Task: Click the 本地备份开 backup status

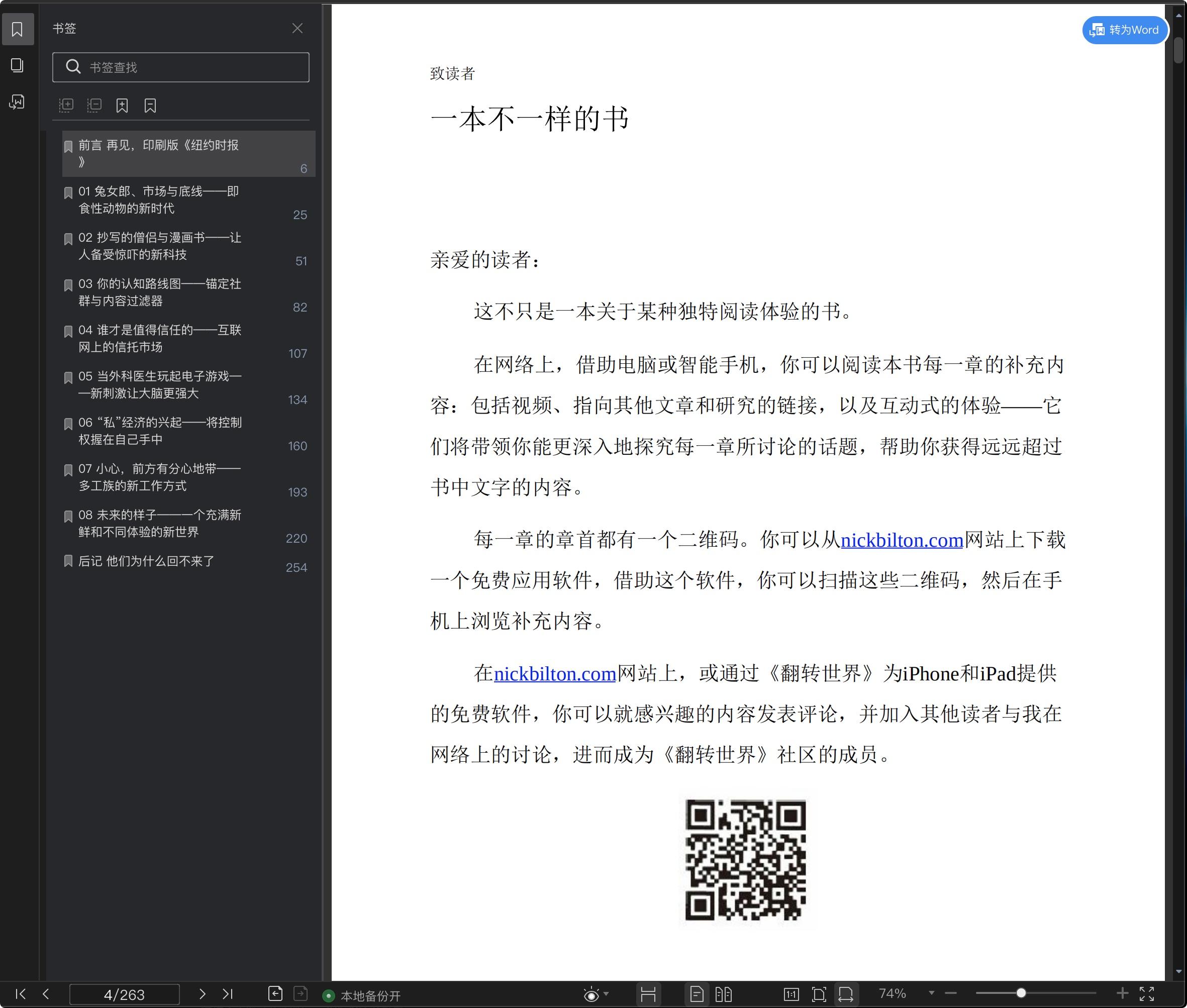Action: (362, 996)
